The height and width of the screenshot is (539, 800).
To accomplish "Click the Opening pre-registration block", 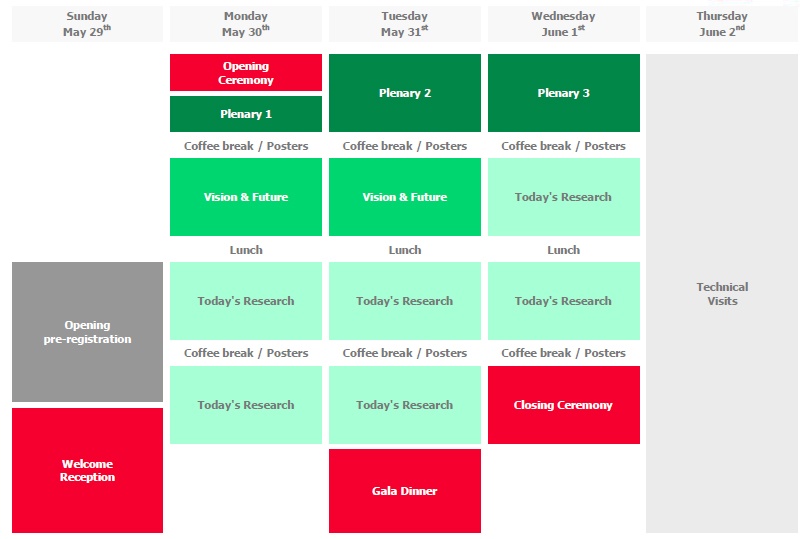I will 87,332.
